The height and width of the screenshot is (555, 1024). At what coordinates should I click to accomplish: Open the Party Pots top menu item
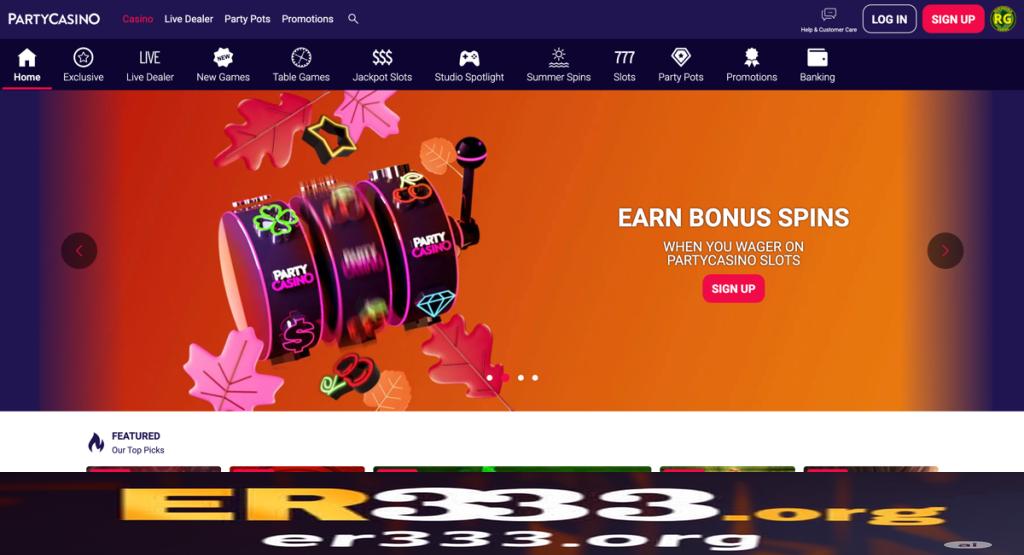[247, 19]
